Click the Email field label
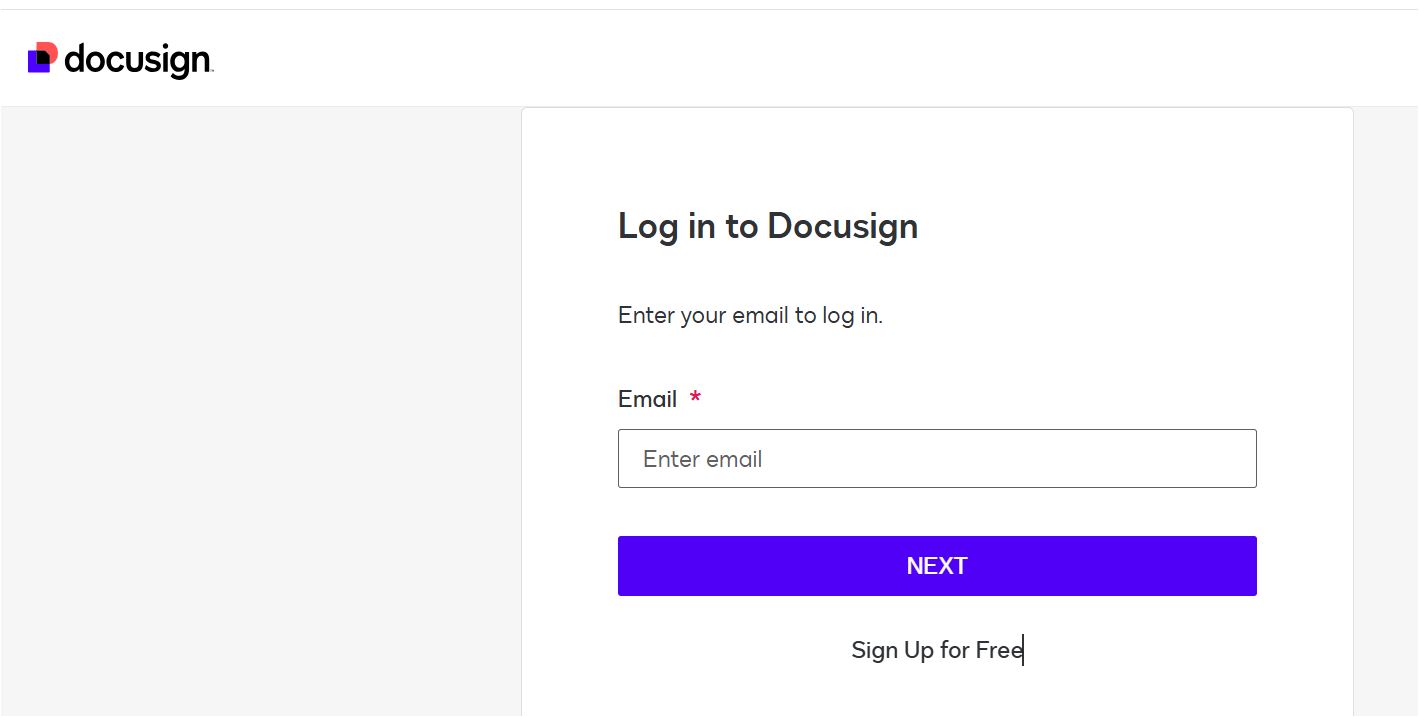The image size is (1419, 717). click(x=648, y=399)
